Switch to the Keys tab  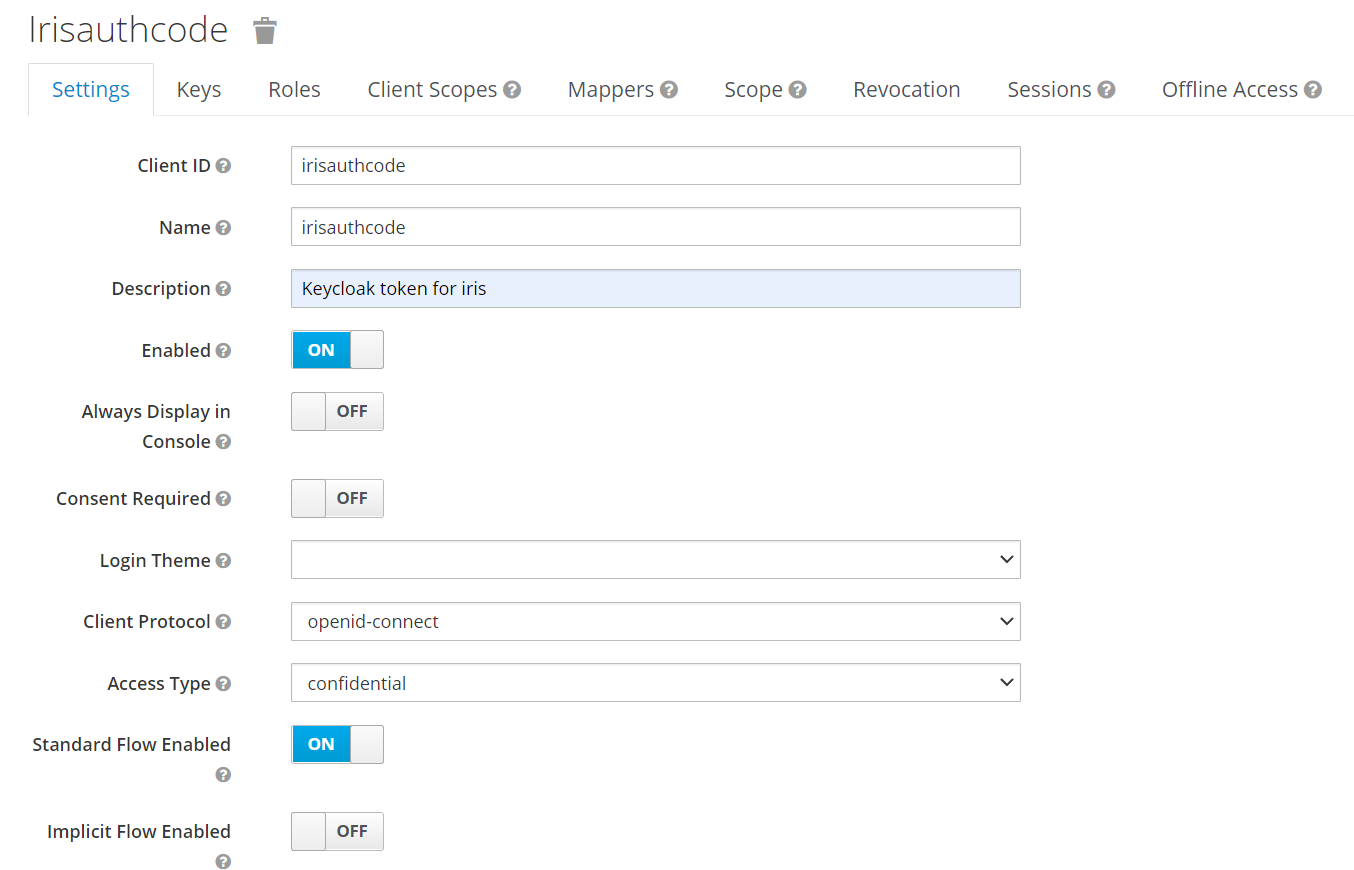coord(199,90)
